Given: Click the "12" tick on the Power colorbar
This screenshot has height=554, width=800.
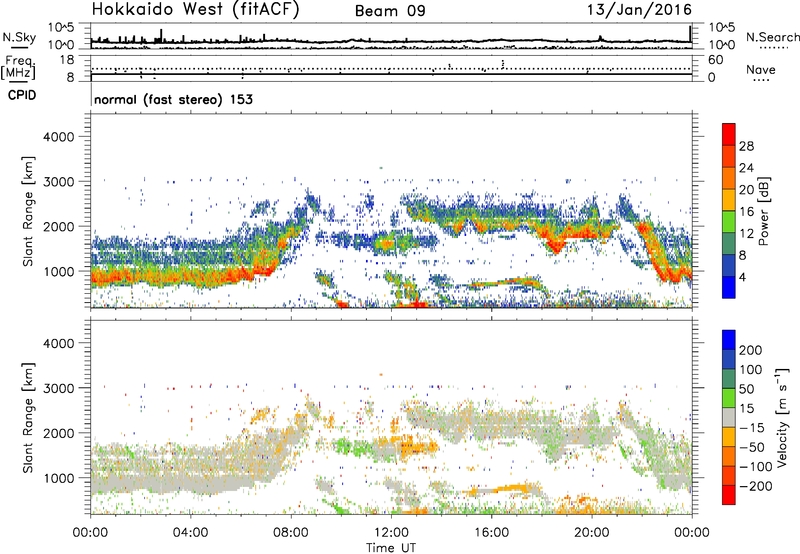Looking at the screenshot, I should (x=746, y=234).
